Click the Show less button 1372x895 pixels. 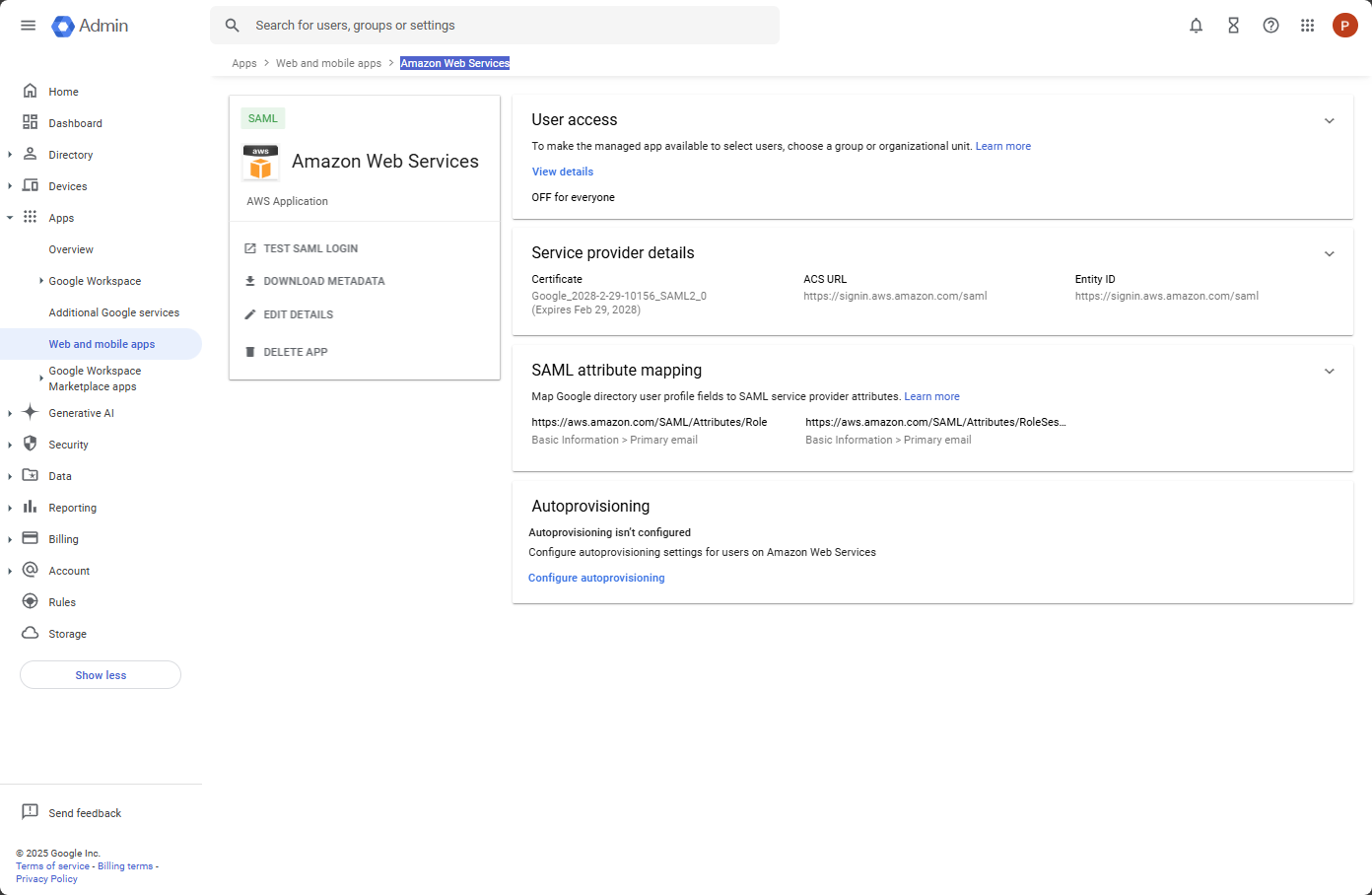[101, 675]
